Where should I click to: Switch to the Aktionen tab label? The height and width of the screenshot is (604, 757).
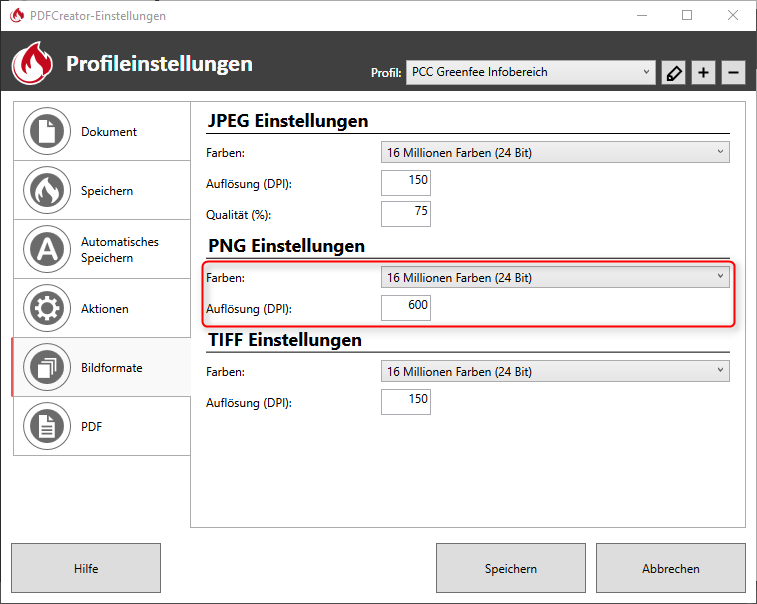click(x=105, y=309)
